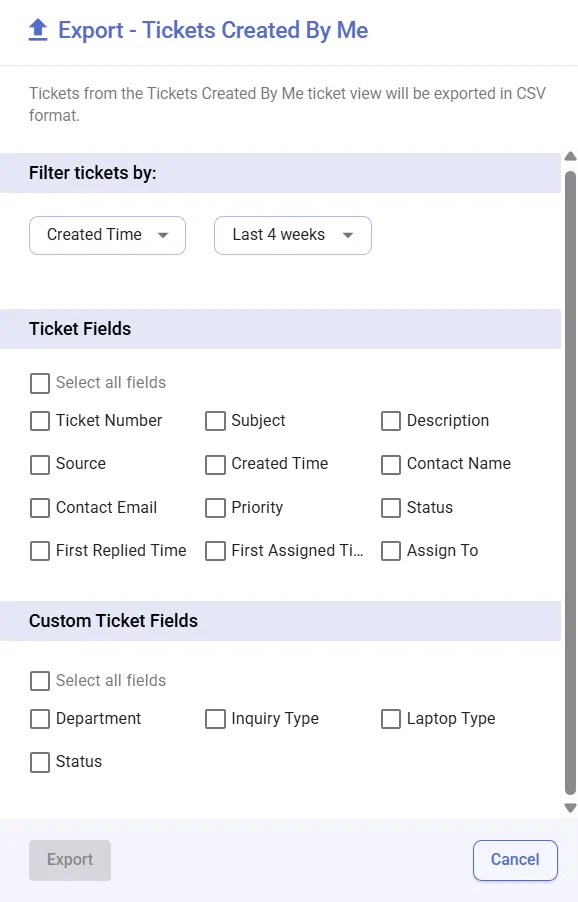This screenshot has width=578, height=902.
Task: Check the Description field
Action: coord(390,421)
